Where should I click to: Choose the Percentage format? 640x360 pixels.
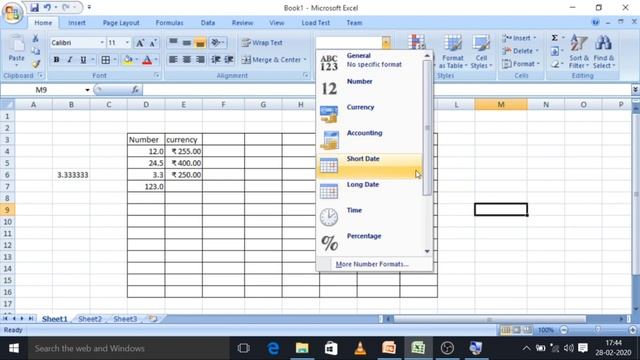(x=369, y=243)
